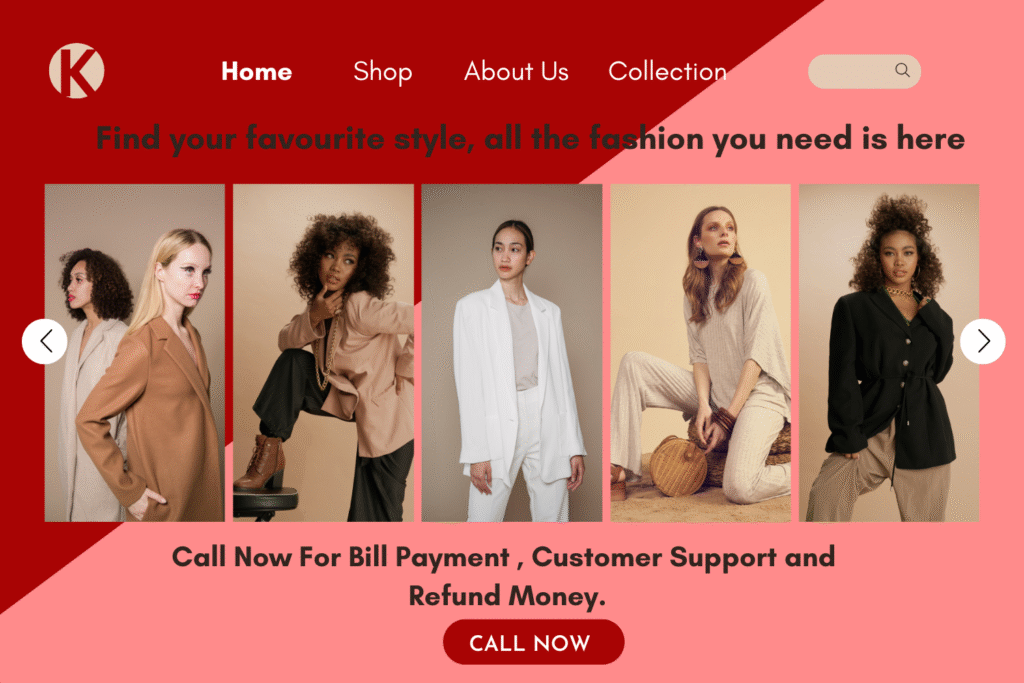Viewport: 1024px width, 683px height.
Task: Click inside the beige search field
Action: [864, 71]
